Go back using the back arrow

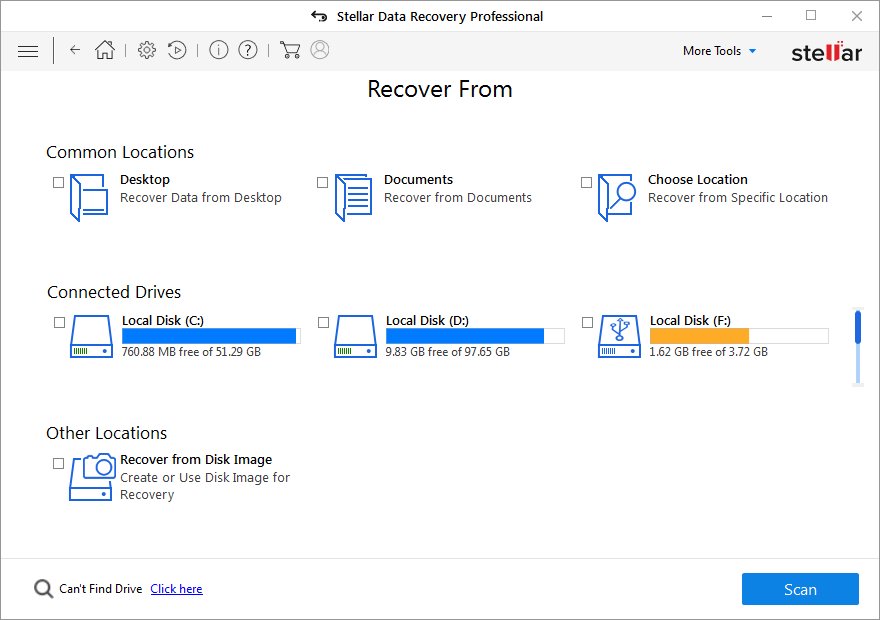75,50
